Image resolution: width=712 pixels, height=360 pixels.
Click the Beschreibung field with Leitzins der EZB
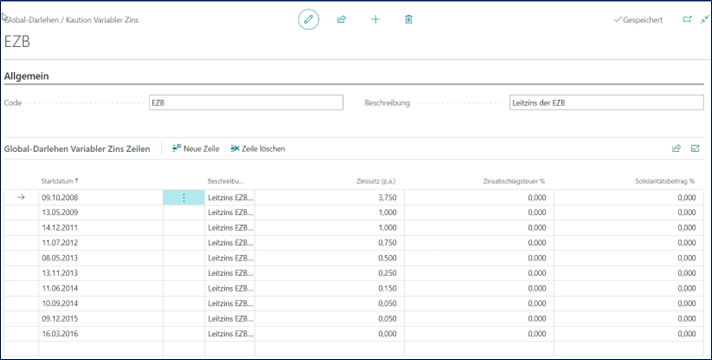pyautogui.click(x=607, y=103)
